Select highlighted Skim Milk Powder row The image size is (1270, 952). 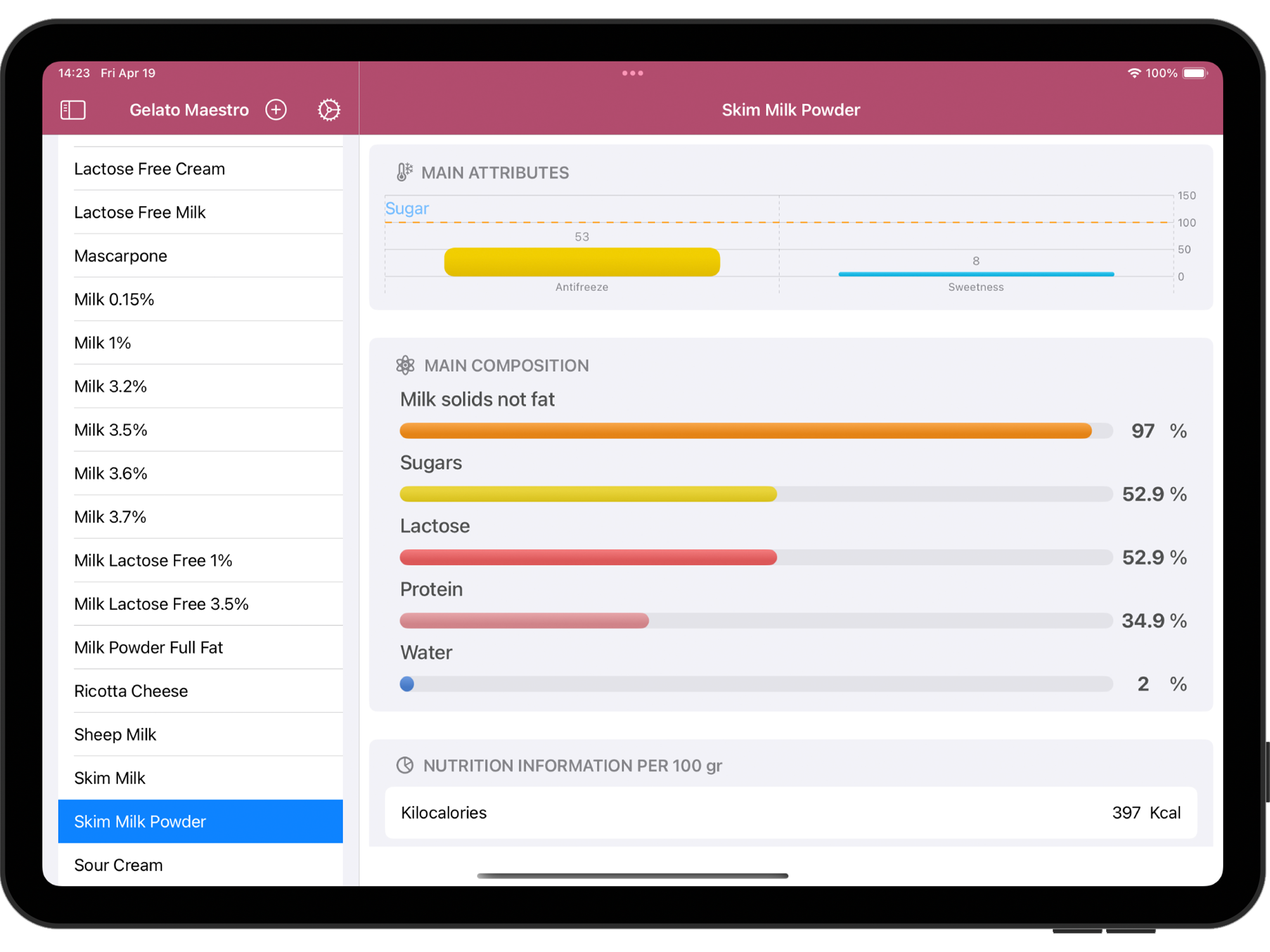[x=200, y=822]
